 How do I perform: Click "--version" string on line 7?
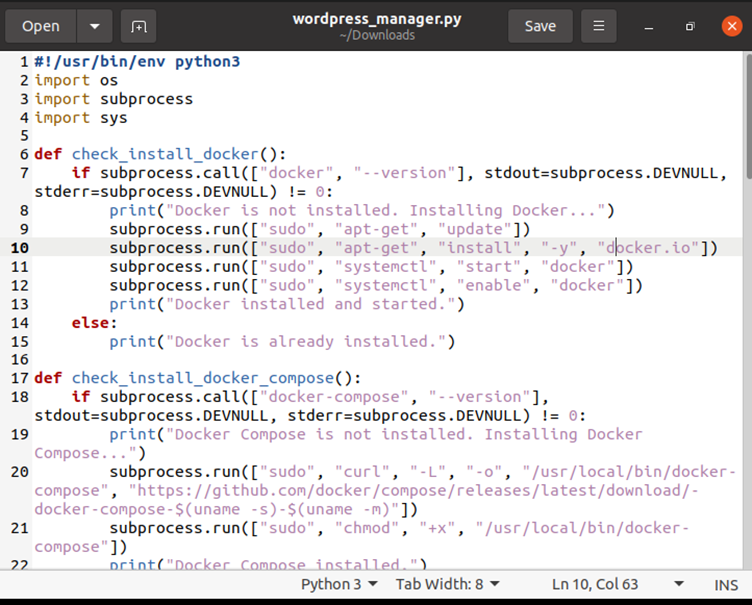point(405,173)
